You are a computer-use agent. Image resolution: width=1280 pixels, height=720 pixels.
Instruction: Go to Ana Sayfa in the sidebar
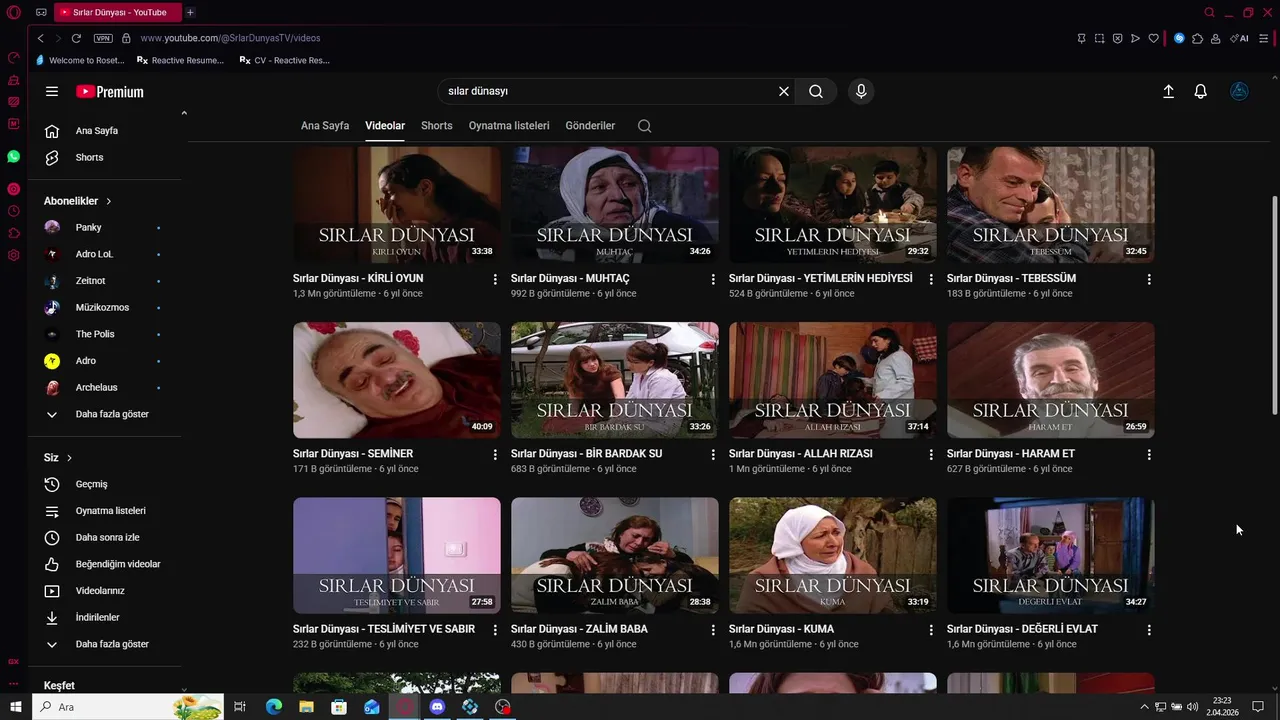(x=105, y=131)
